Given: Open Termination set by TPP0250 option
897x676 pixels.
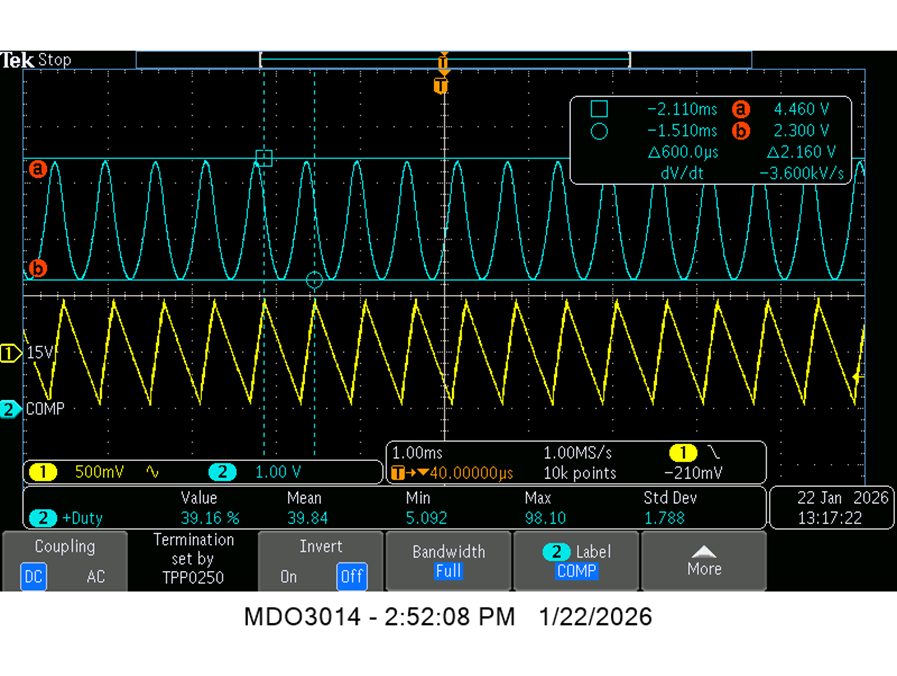Looking at the screenshot, I should tap(193, 559).
